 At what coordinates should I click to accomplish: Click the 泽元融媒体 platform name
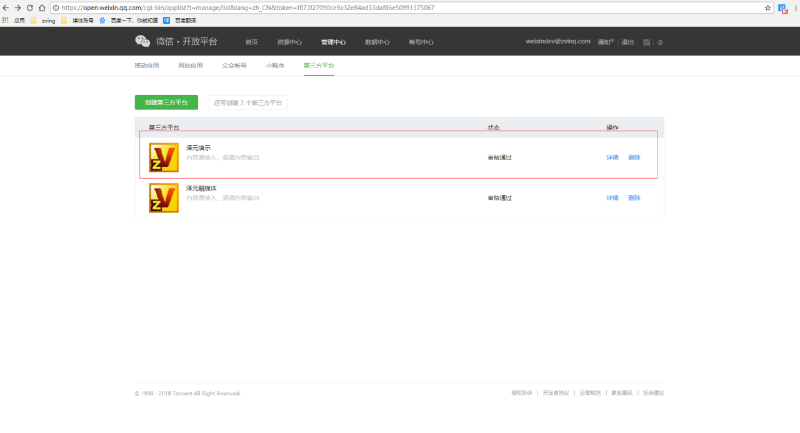click(x=201, y=188)
